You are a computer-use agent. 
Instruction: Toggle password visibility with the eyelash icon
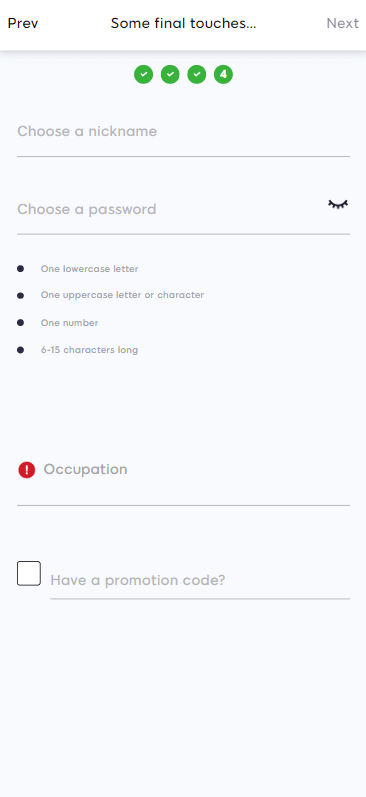tap(338, 204)
